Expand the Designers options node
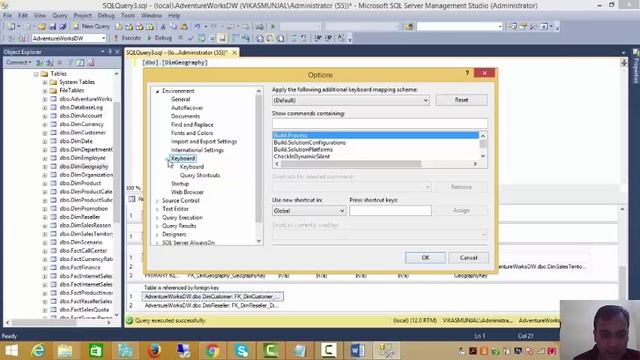The image size is (640, 360). [158, 235]
